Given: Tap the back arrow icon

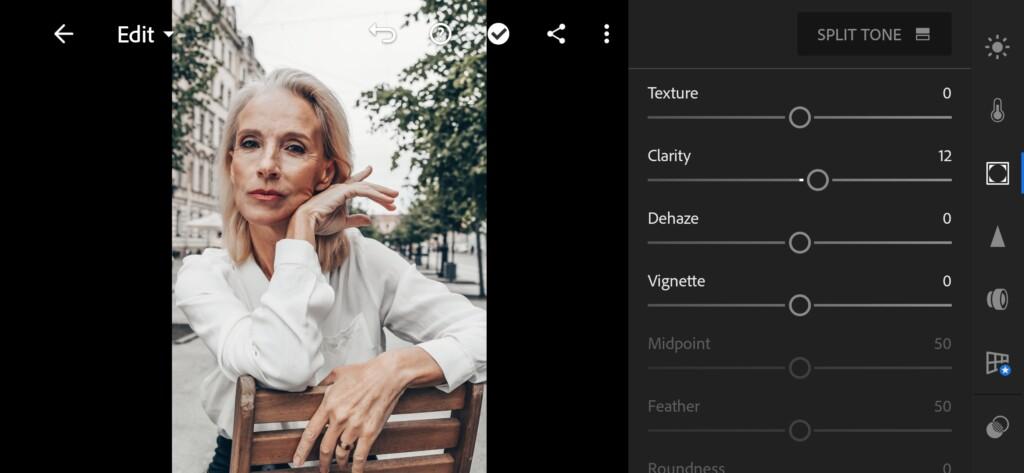Looking at the screenshot, I should coord(63,34).
